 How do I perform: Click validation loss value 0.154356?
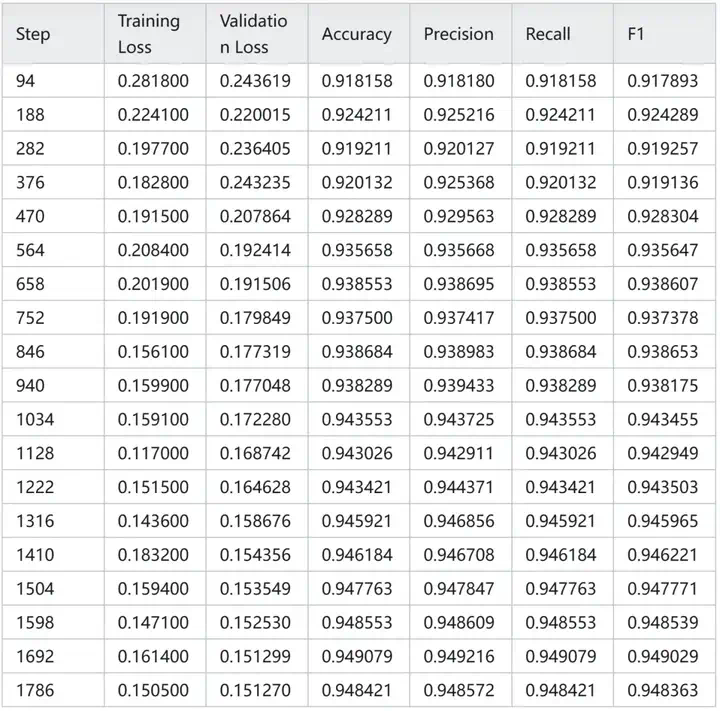pyautogui.click(x=255, y=555)
